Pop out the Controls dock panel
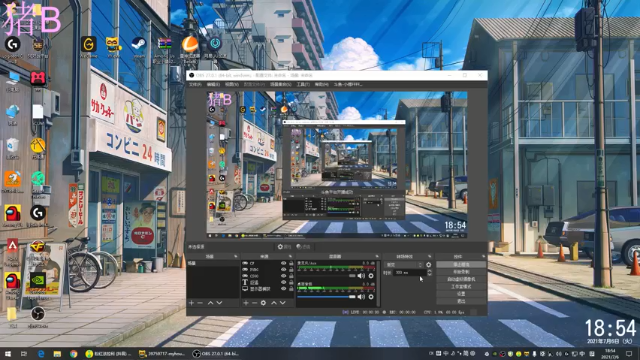640x360 pixels. click(x=483, y=256)
